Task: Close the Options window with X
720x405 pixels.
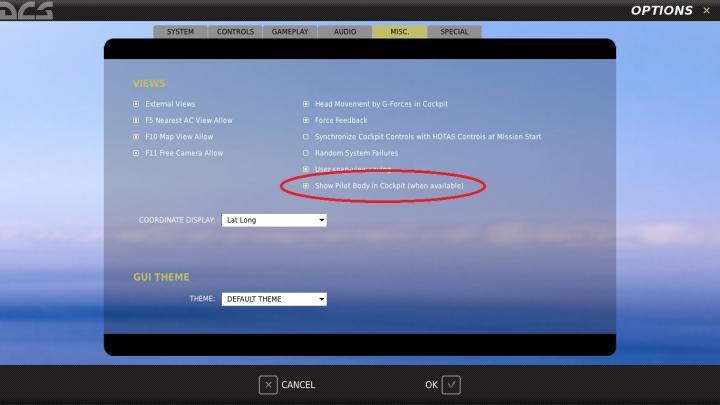Action: point(706,11)
